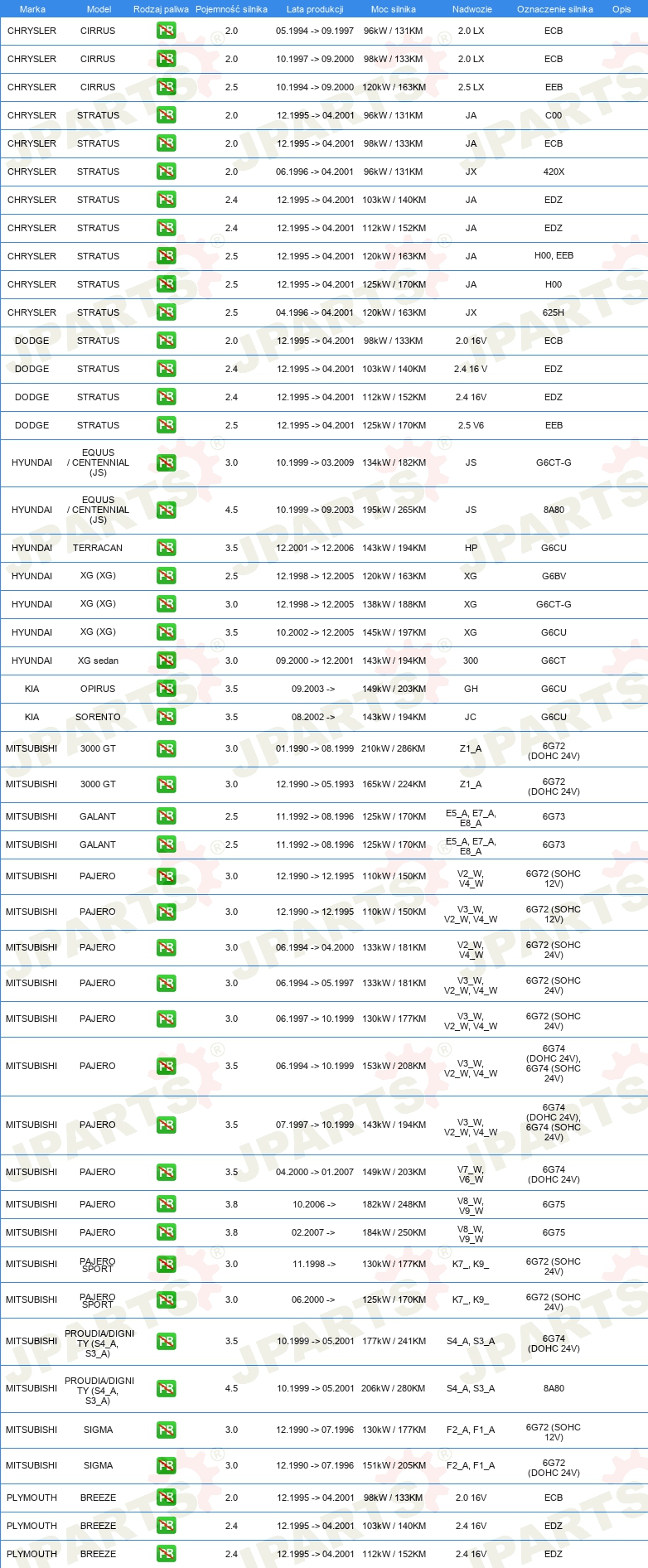Click body code V7_W, V6_W
Image resolution: width=648 pixels, height=1568 pixels.
tap(471, 1174)
